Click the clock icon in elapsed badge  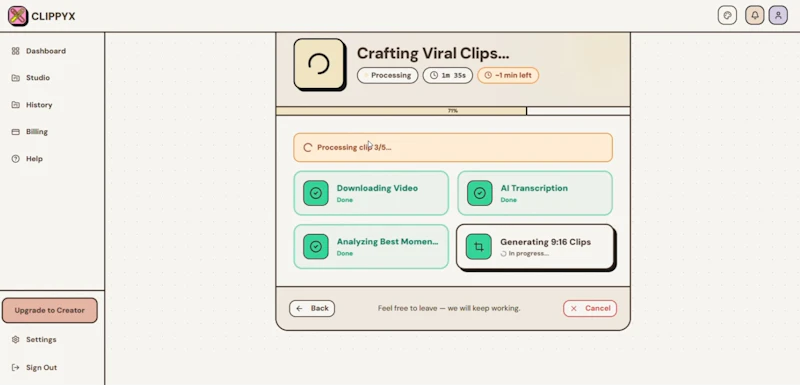tap(434, 75)
